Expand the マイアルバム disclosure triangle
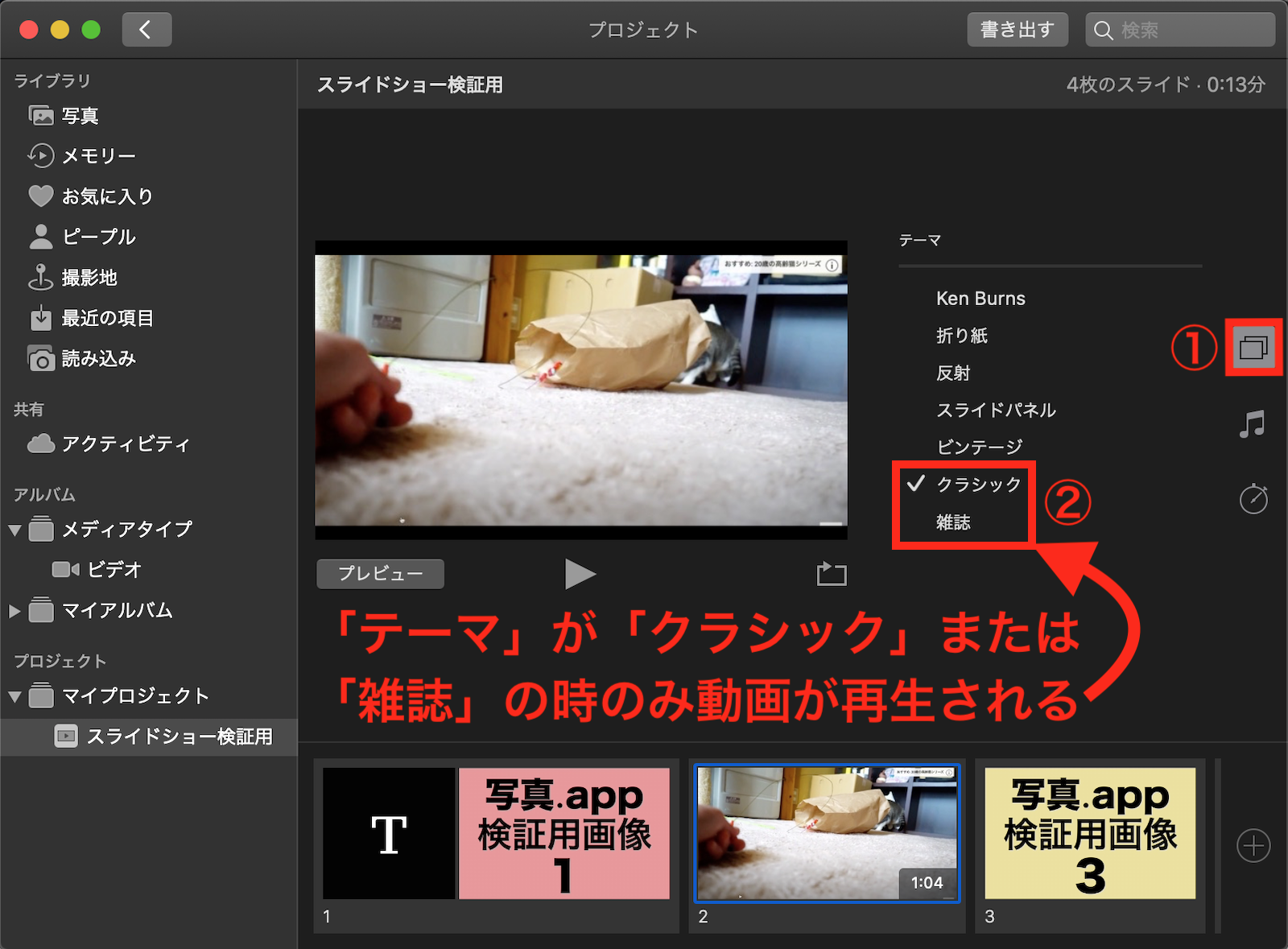This screenshot has width=1288, height=949. (14, 611)
